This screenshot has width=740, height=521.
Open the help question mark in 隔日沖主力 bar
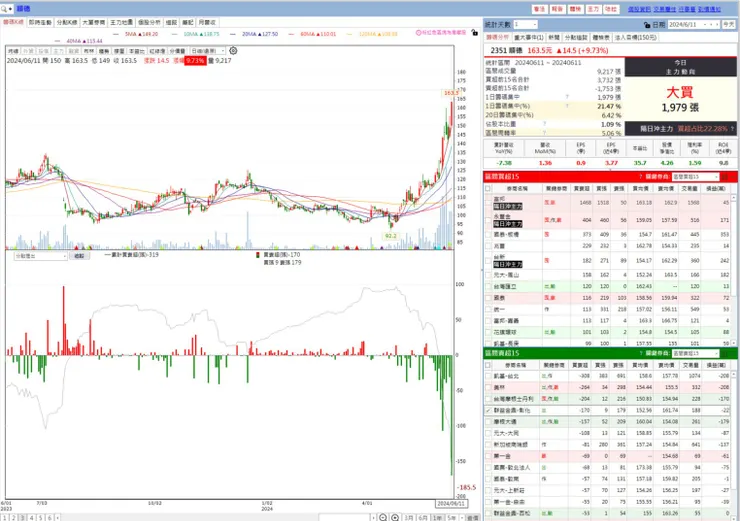(732, 128)
